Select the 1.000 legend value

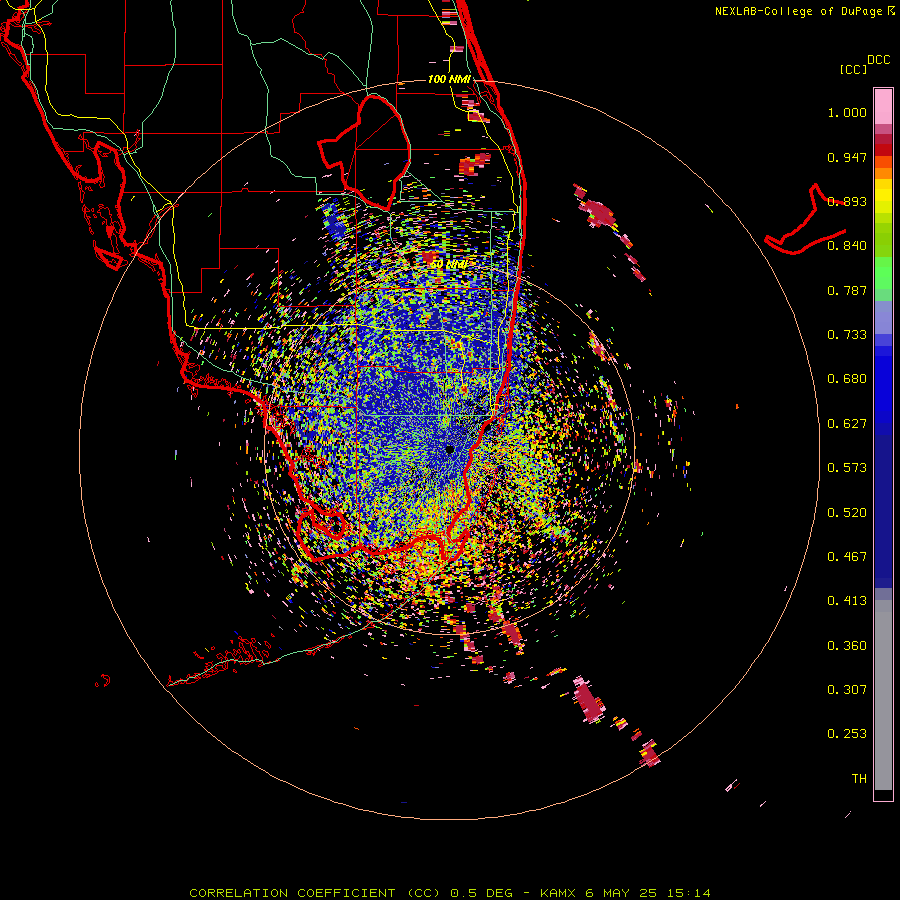point(847,112)
